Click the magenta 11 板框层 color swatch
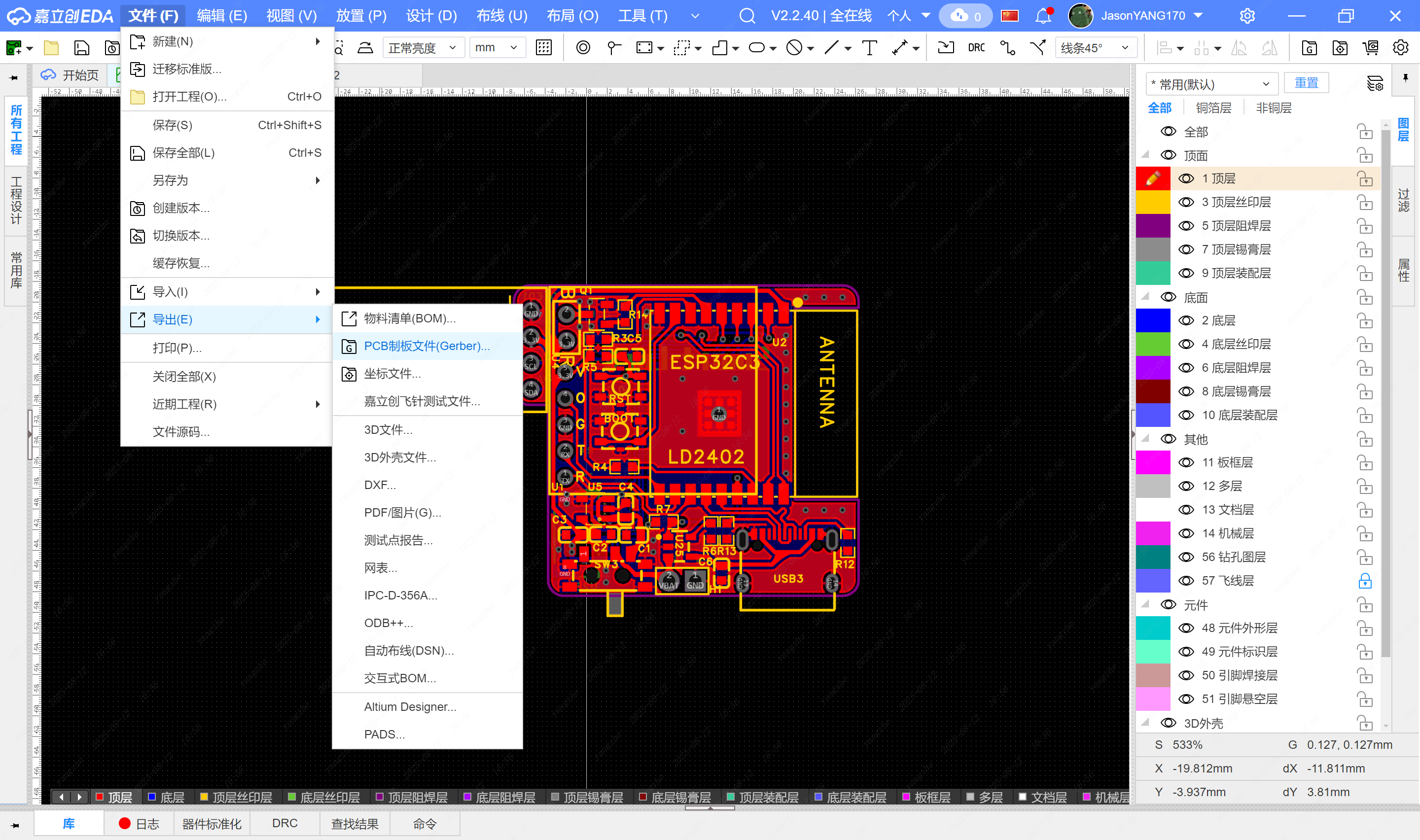 [x=1153, y=463]
